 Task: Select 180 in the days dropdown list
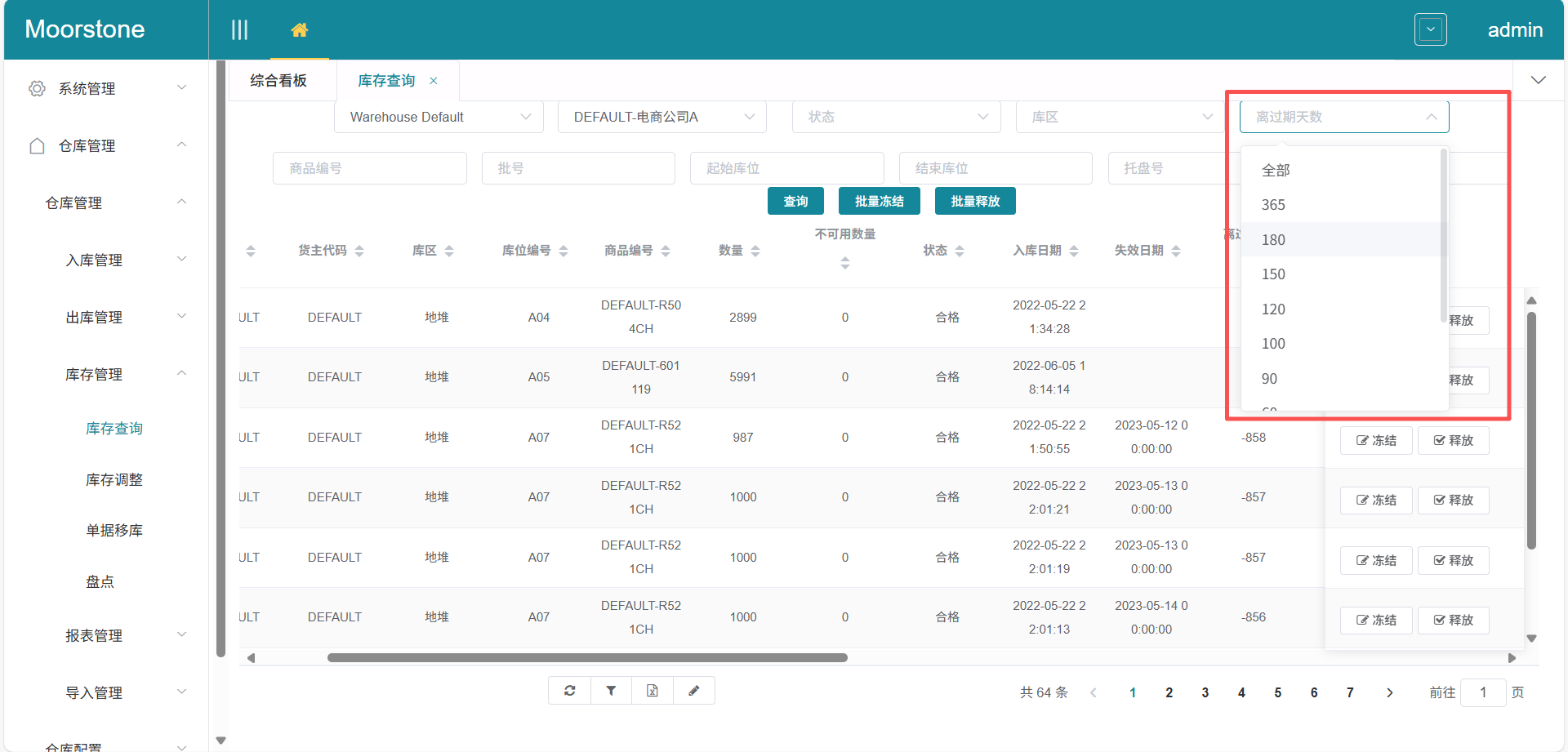(x=1273, y=239)
